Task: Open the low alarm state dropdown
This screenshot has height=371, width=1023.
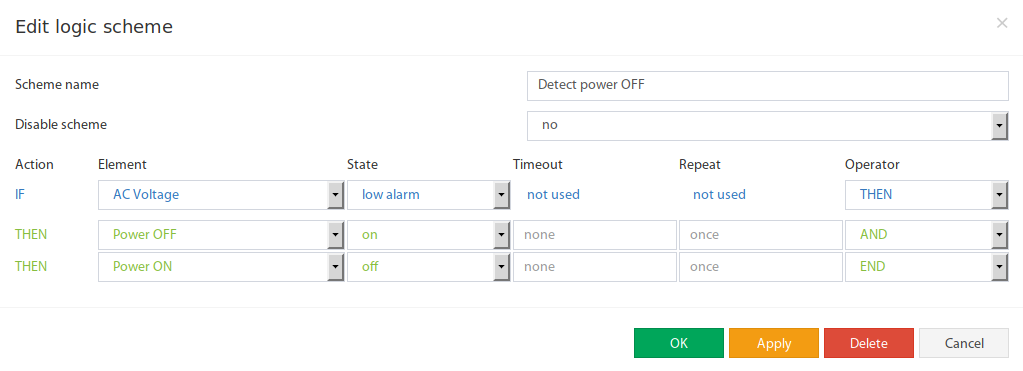Action: [428, 195]
